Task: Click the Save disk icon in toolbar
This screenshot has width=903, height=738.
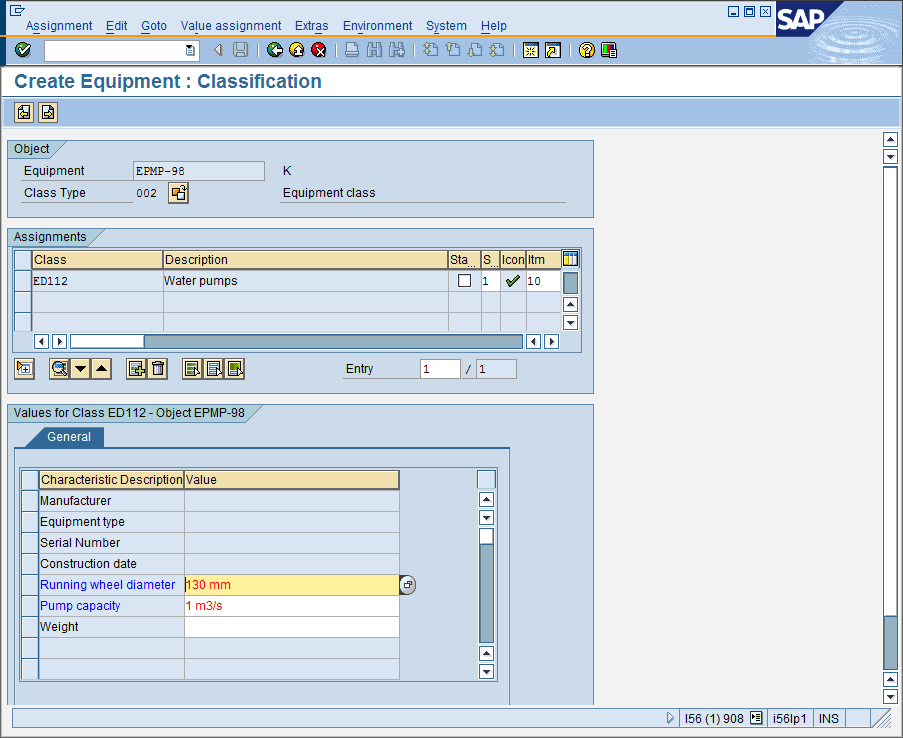Action: (x=240, y=50)
